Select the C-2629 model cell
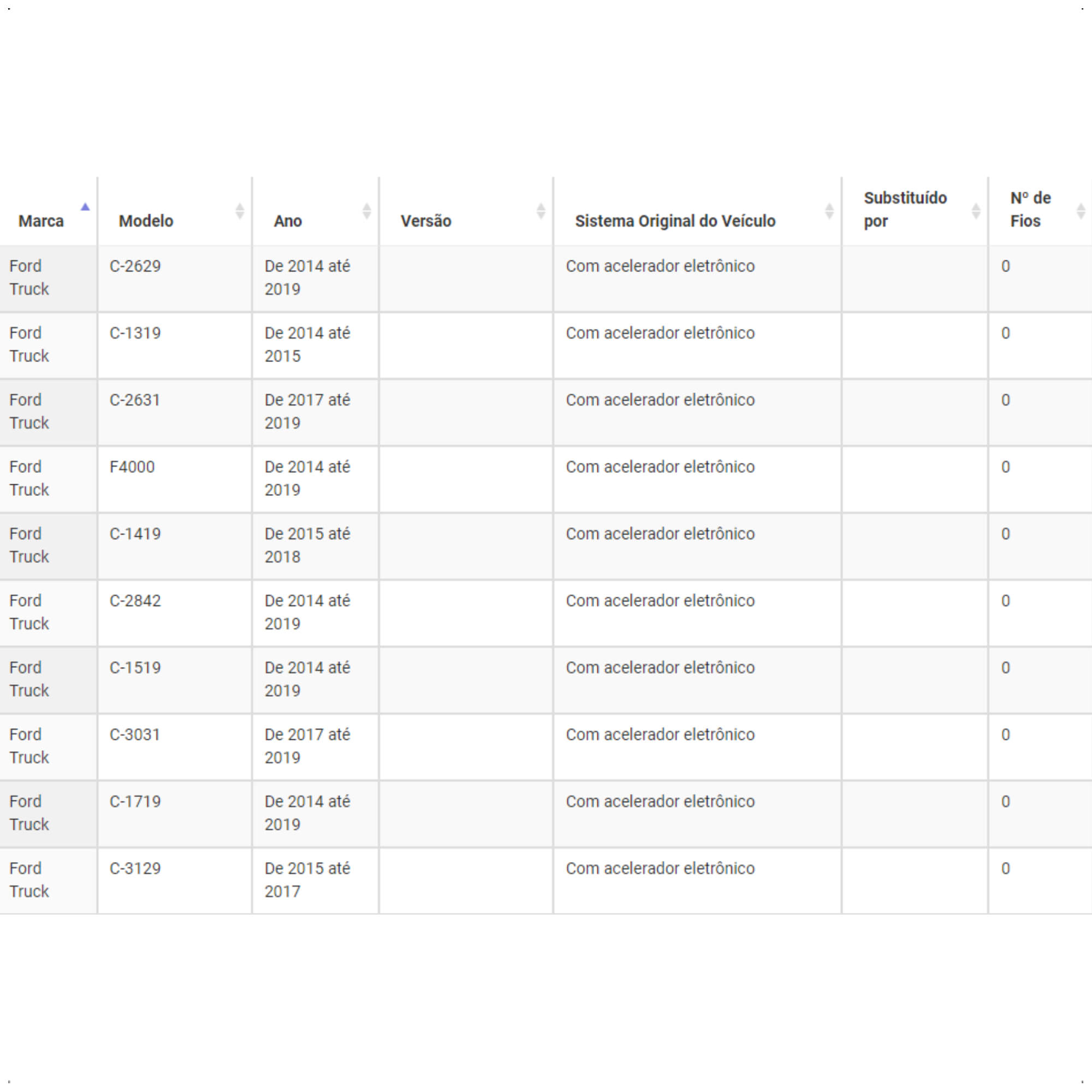Image resolution: width=1092 pixels, height=1092 pixels. point(175,278)
